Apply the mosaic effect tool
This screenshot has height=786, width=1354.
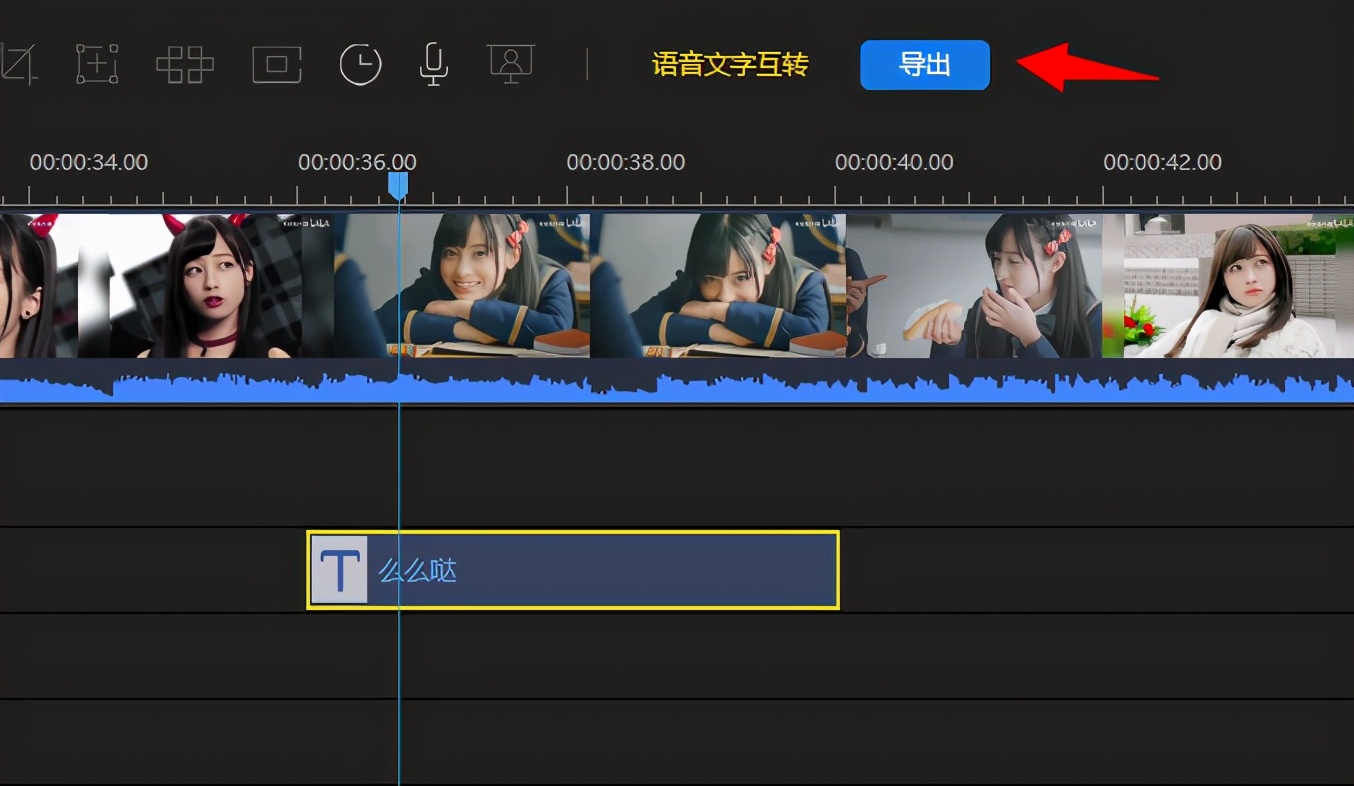[x=185, y=64]
